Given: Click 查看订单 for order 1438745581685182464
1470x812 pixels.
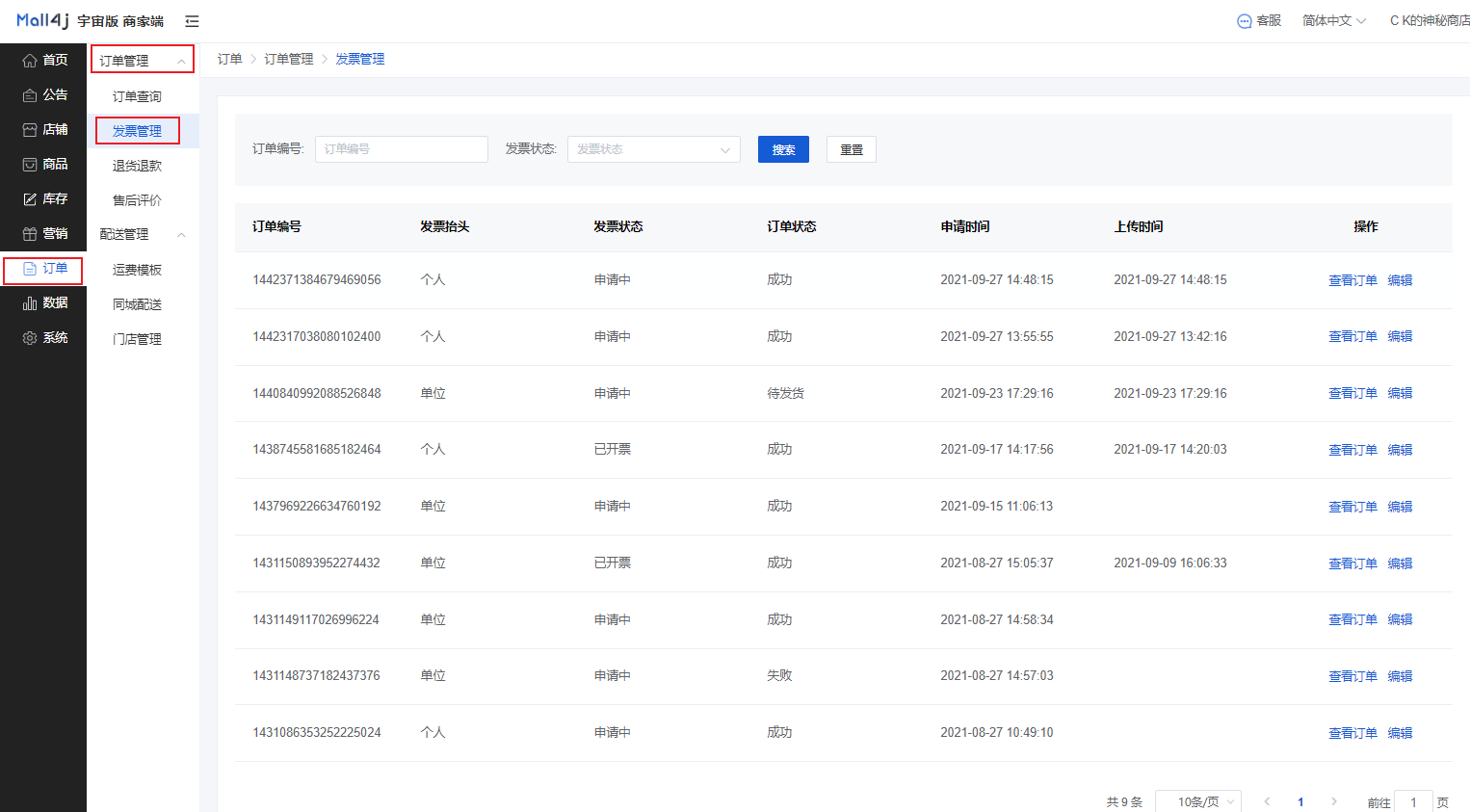Looking at the screenshot, I should click(1352, 450).
